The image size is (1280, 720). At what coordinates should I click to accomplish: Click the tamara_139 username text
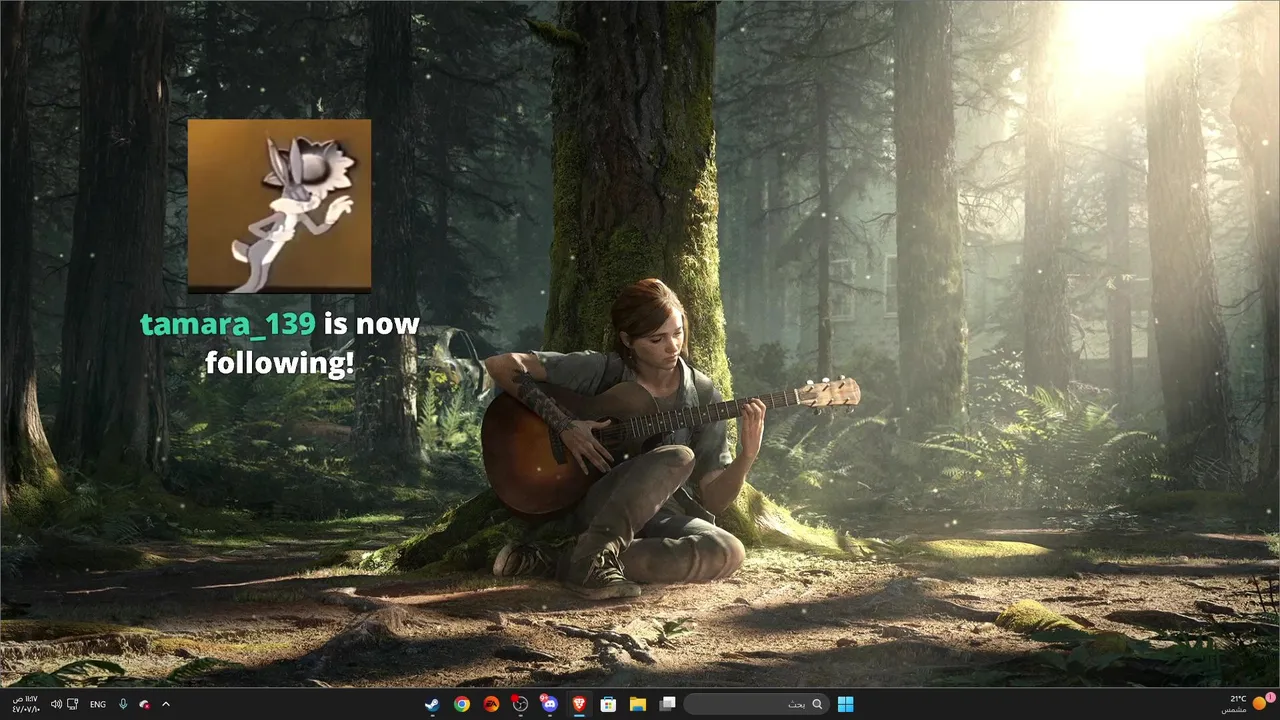[x=228, y=324]
